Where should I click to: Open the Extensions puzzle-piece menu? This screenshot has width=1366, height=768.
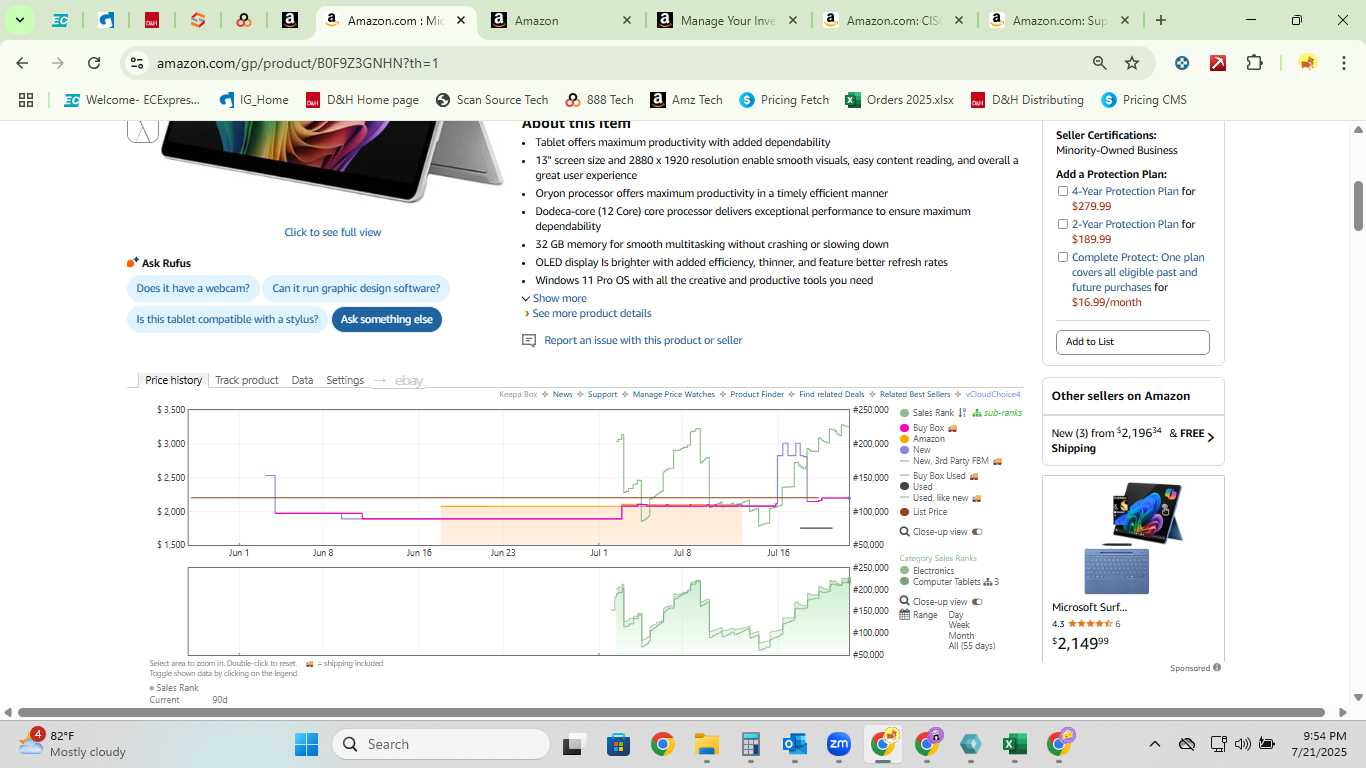click(1254, 63)
